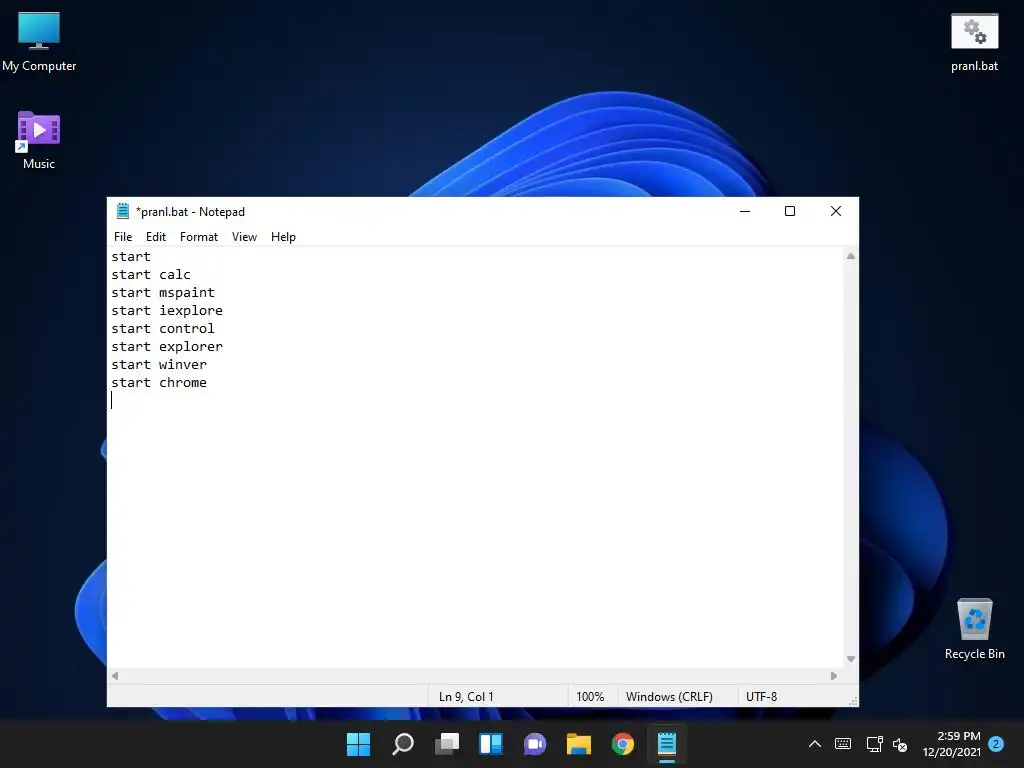
Task: Open taskbar Search magnifier
Action: tap(402, 744)
